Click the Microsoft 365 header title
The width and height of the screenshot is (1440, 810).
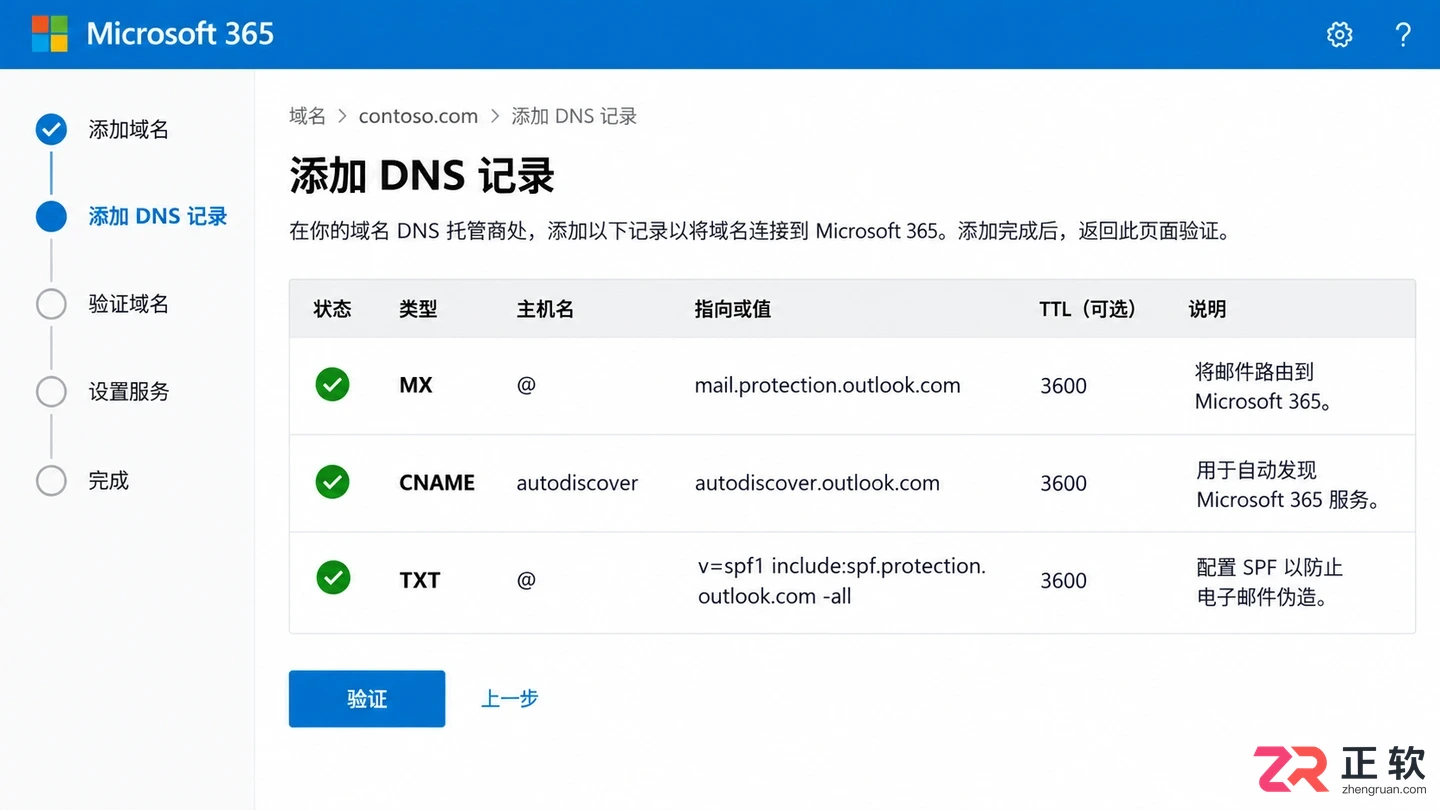coord(180,34)
